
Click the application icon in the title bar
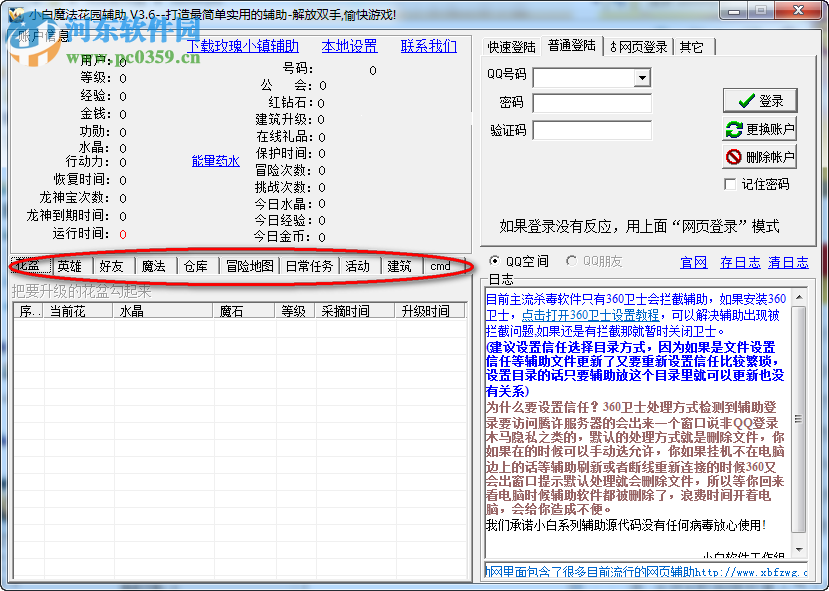coord(16,14)
